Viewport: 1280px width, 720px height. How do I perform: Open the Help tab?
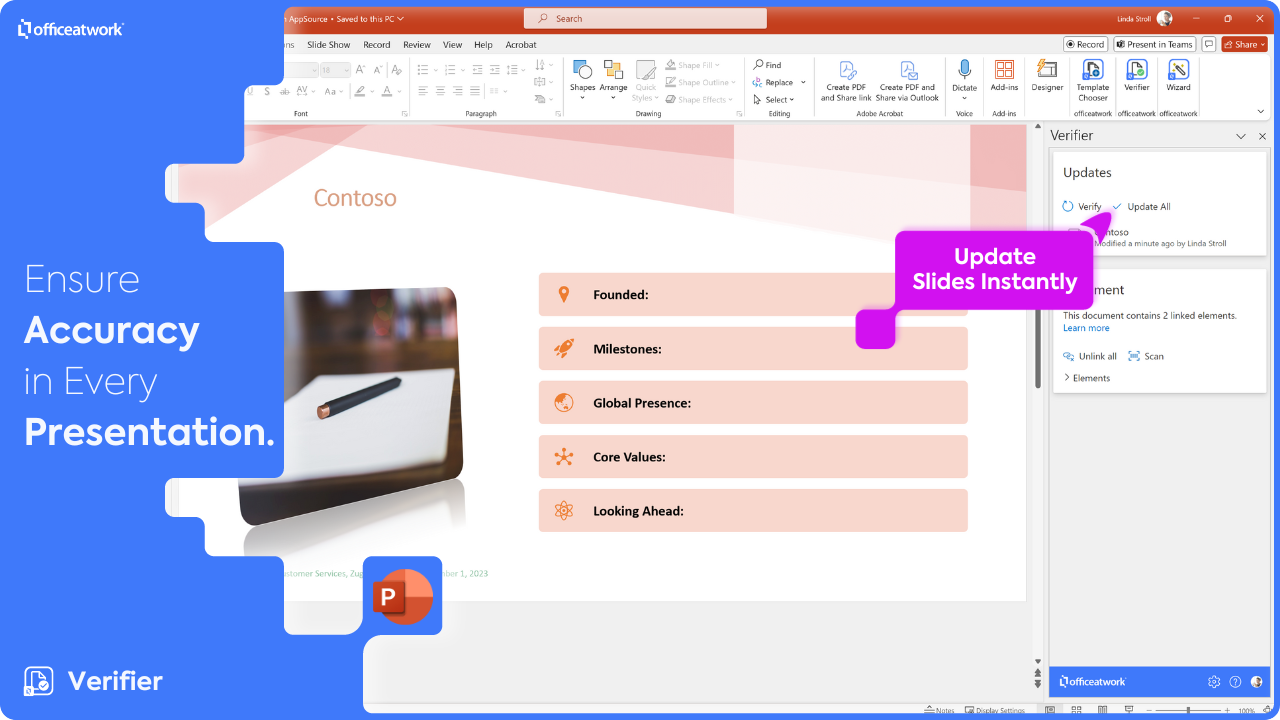coord(484,45)
